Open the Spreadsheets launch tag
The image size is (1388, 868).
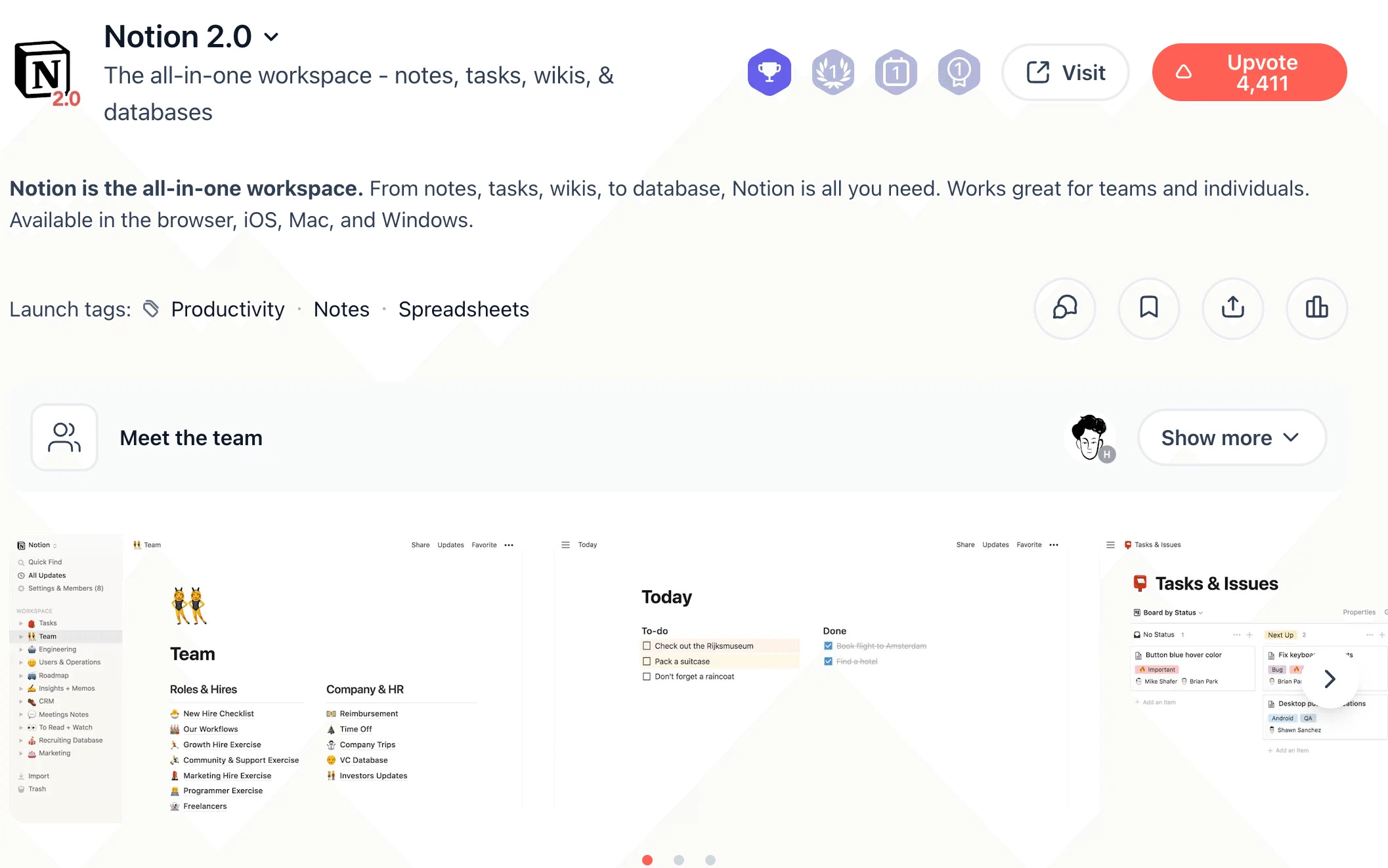coord(464,309)
